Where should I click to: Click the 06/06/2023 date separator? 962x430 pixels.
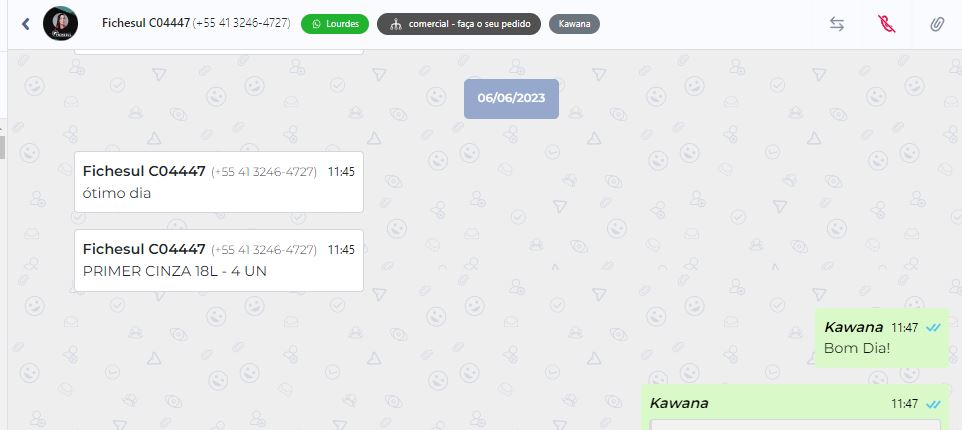coord(511,98)
